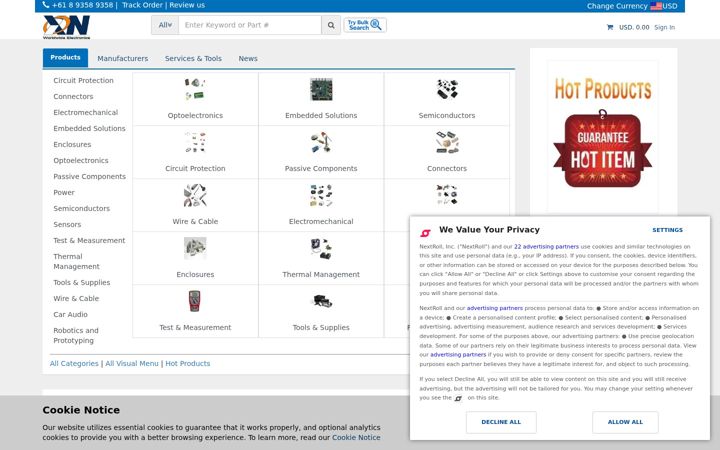Click the Embedded Solutions board image
The height and width of the screenshot is (450, 720).
tap(321, 89)
